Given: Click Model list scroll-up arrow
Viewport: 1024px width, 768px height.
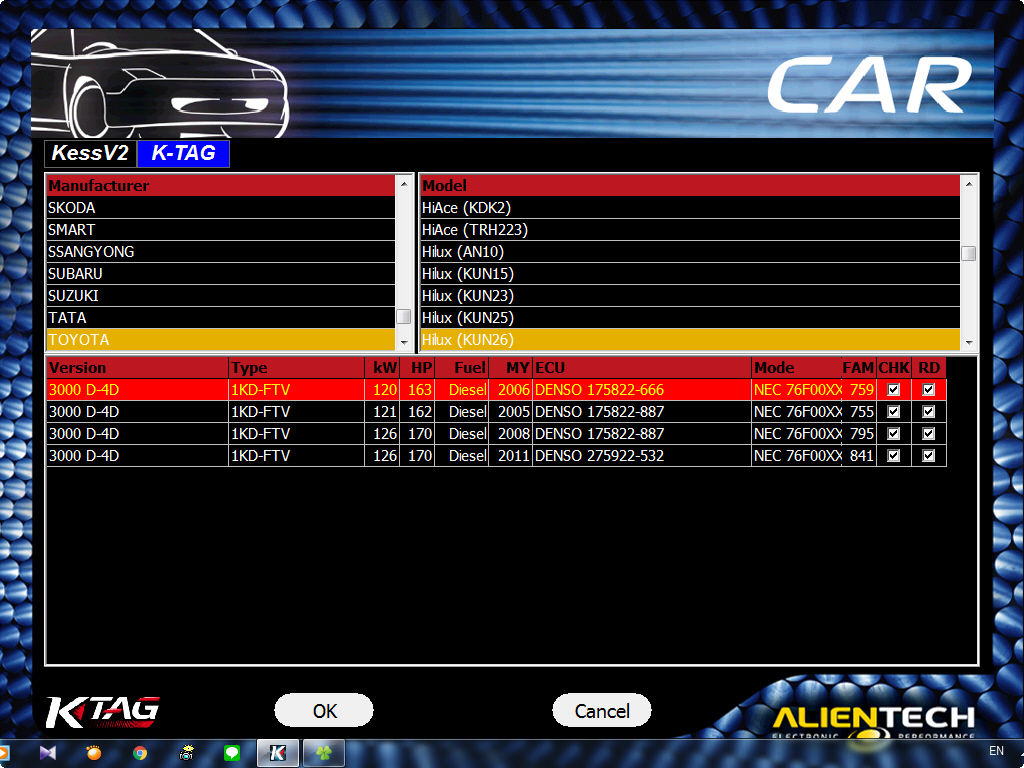Looking at the screenshot, I should (x=968, y=184).
